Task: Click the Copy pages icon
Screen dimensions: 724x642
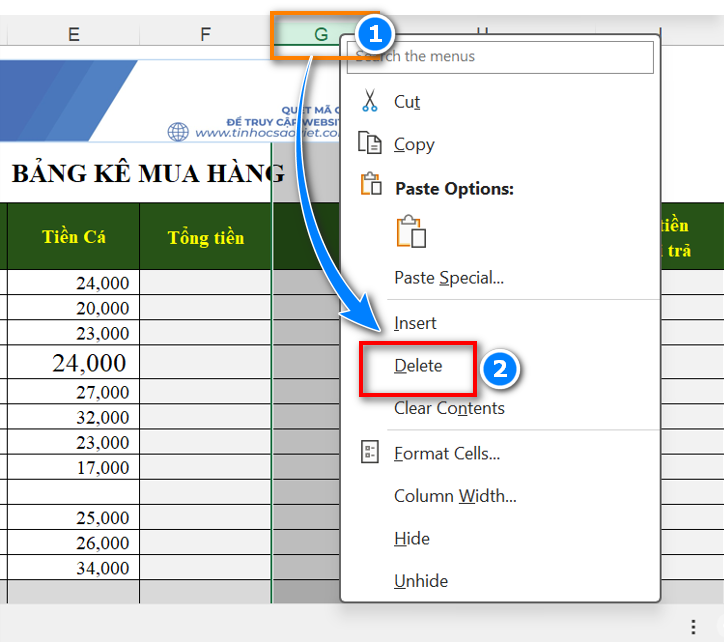Action: click(x=369, y=143)
